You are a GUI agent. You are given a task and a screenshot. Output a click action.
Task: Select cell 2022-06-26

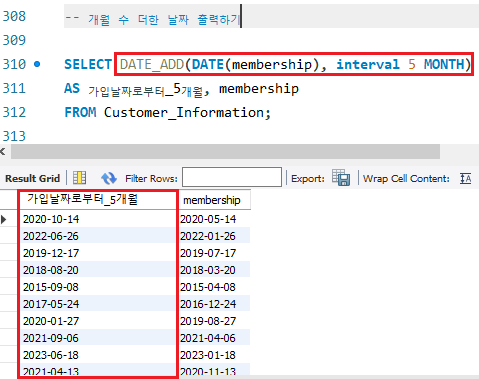[97, 236]
